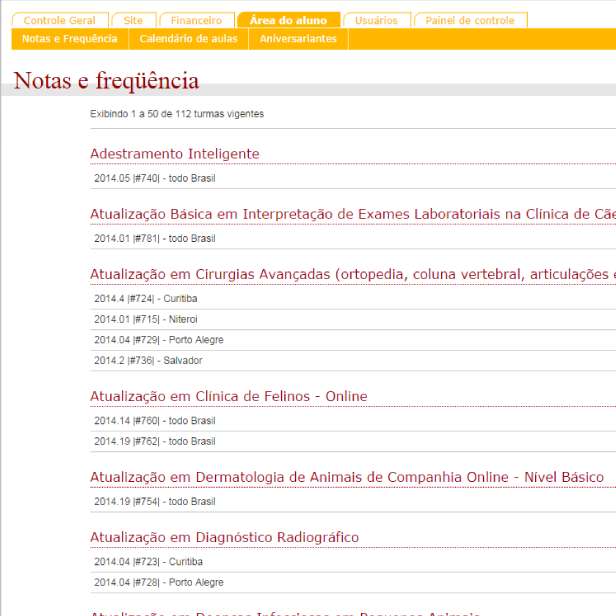Open Atualização em Cirurgias Avançadas course
Viewport: 616px width, 616px height.
coord(351,274)
